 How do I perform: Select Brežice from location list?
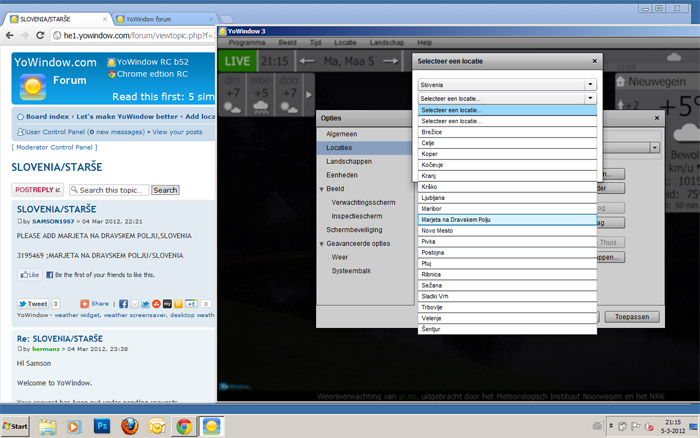[x=507, y=132]
